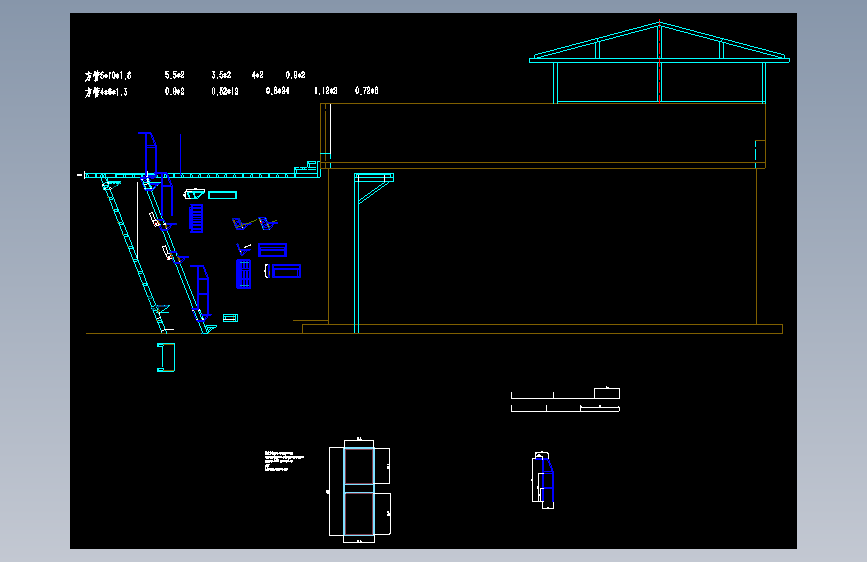Select the red vertical centerline in the roof truss
The height and width of the screenshot is (562, 867).
(659, 61)
